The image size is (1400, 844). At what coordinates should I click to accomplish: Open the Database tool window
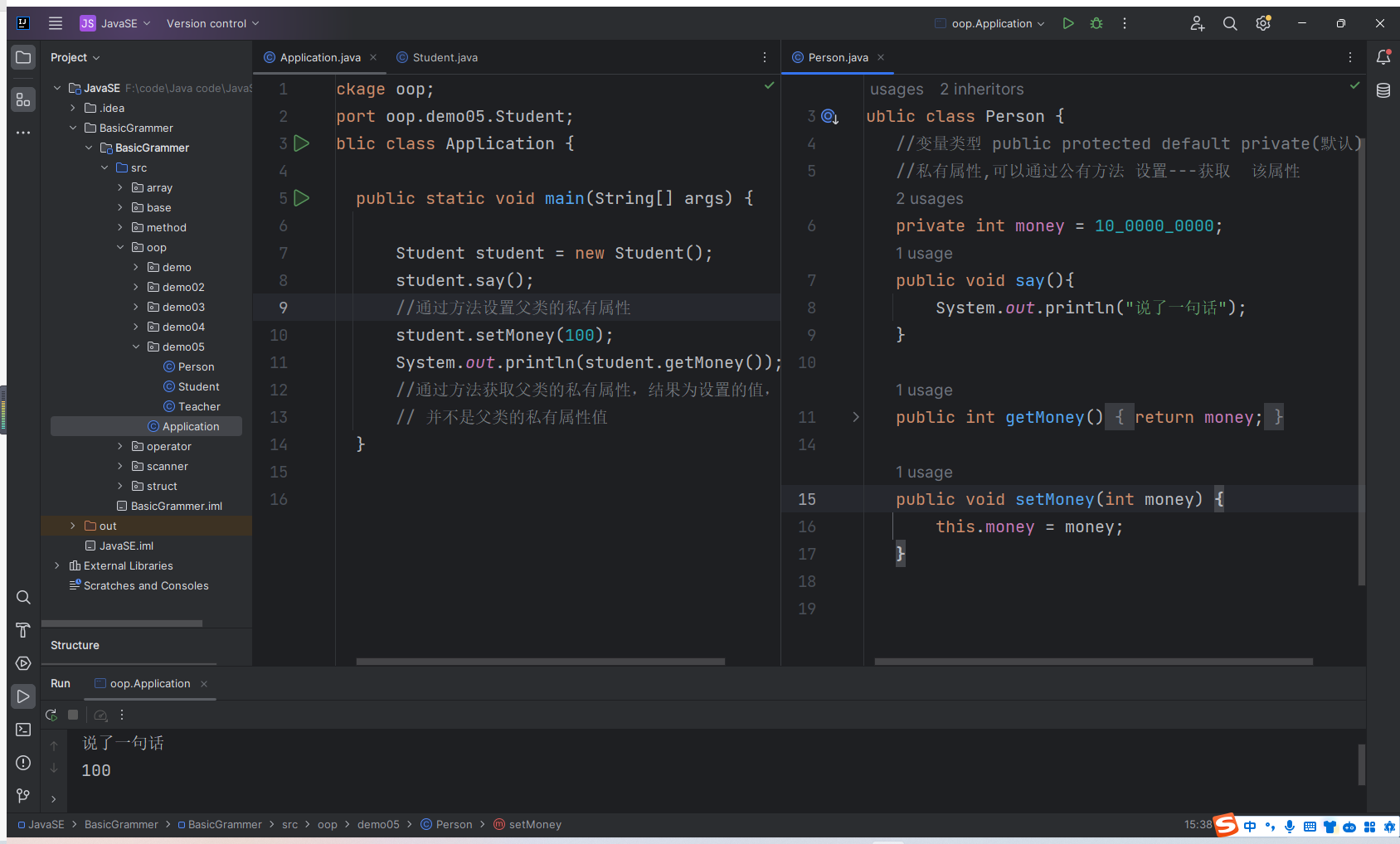point(1383,90)
